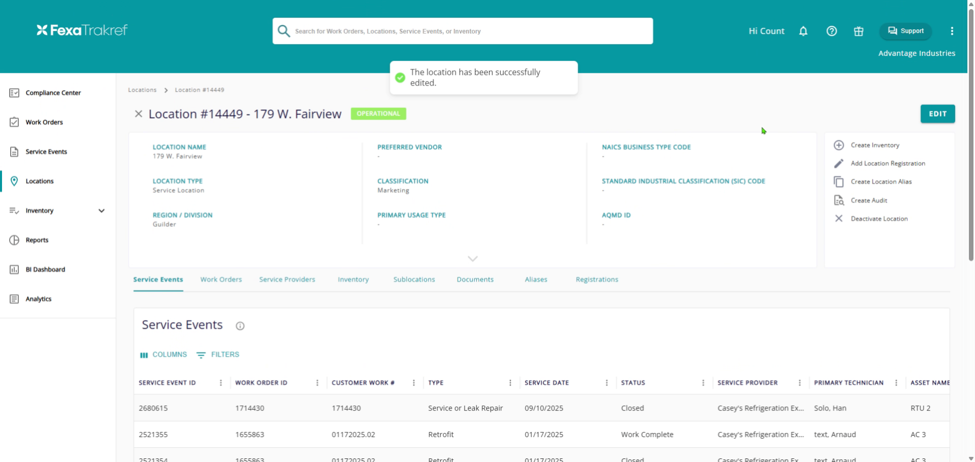975x462 pixels.
Task: Click the RTU 2 asset name cell
Action: pos(920,409)
